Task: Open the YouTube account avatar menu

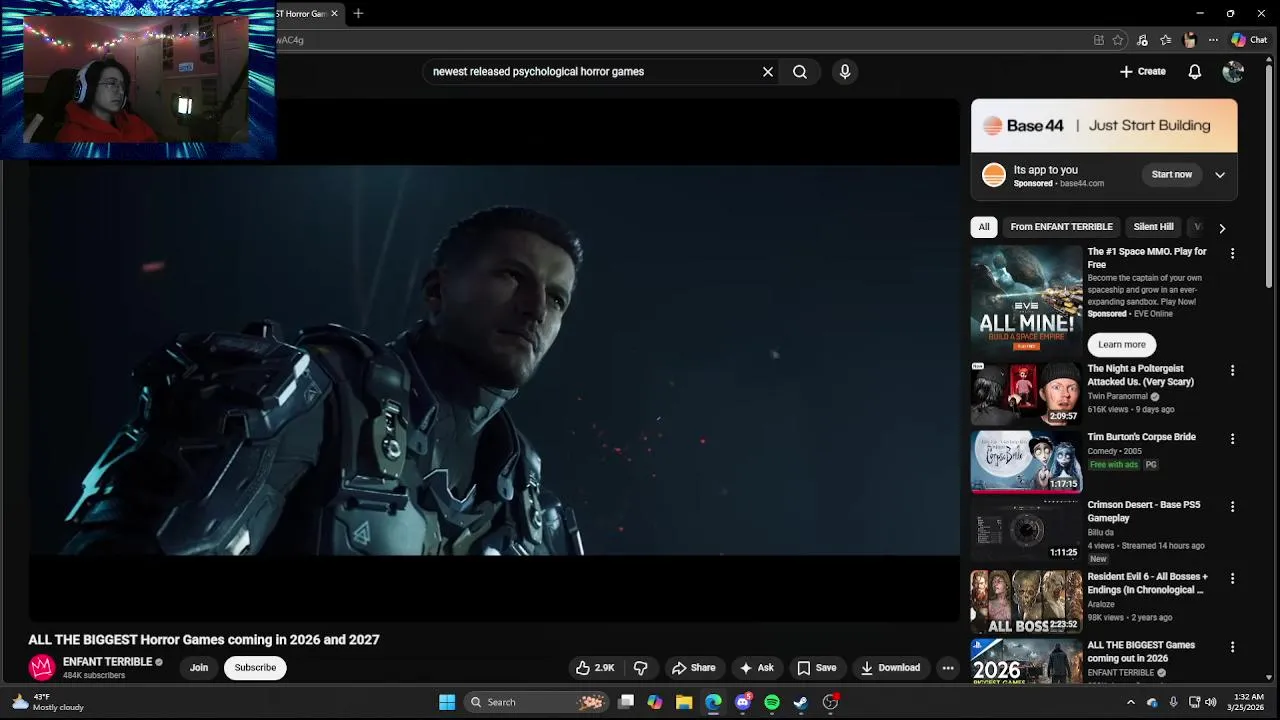Action: 1233,72
